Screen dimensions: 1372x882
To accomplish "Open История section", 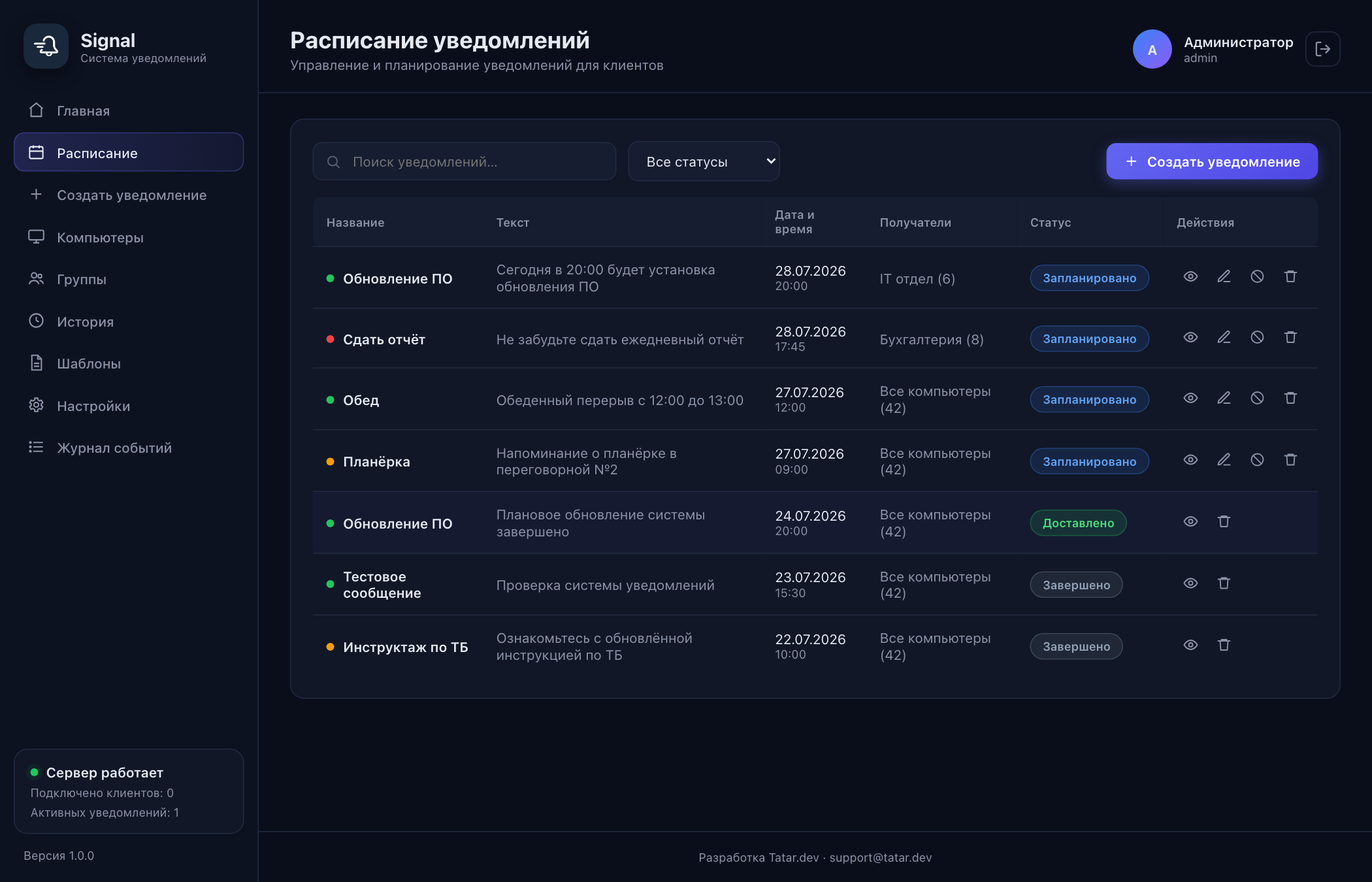I will [x=129, y=321].
